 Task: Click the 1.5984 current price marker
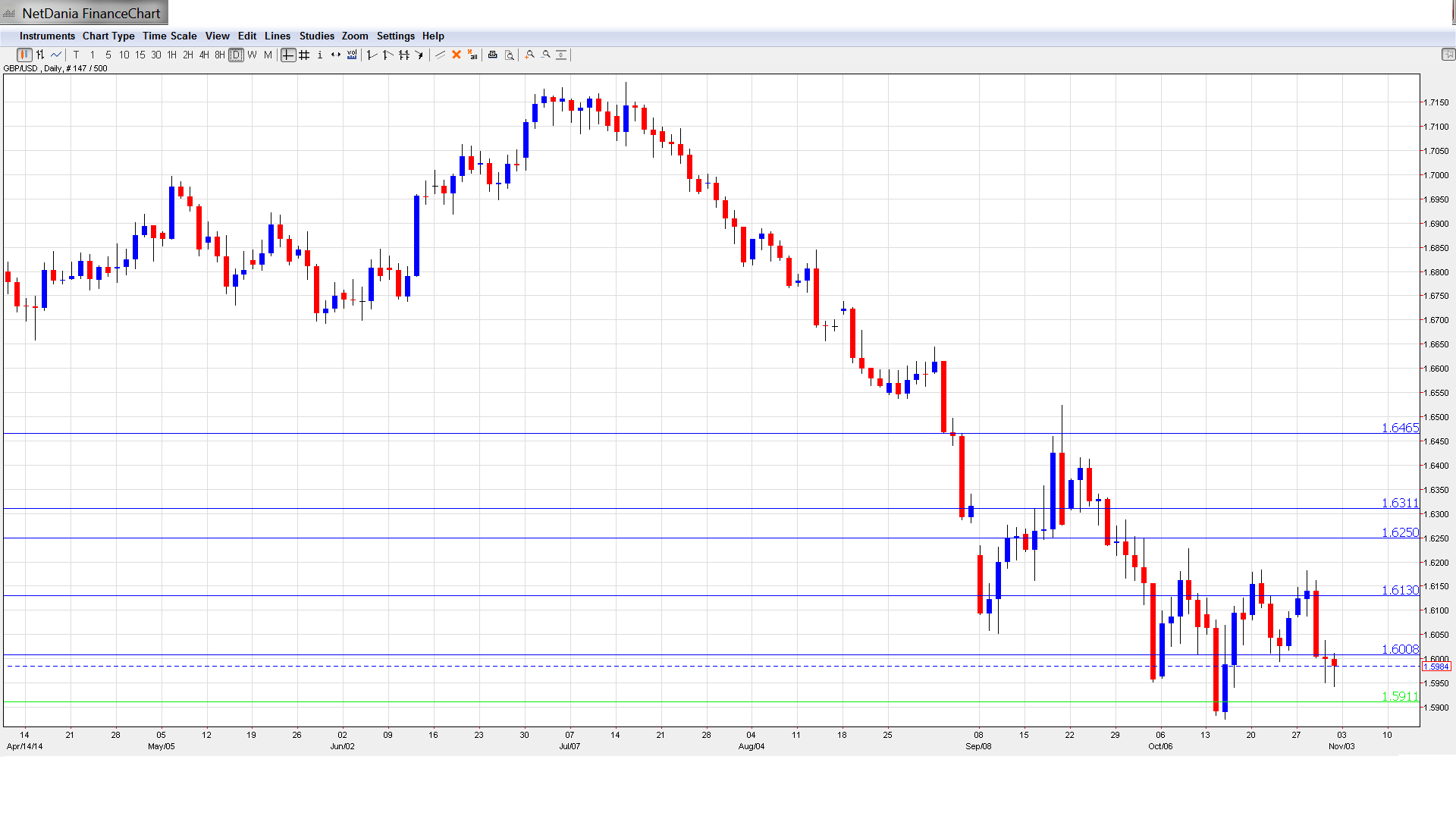point(1436,667)
